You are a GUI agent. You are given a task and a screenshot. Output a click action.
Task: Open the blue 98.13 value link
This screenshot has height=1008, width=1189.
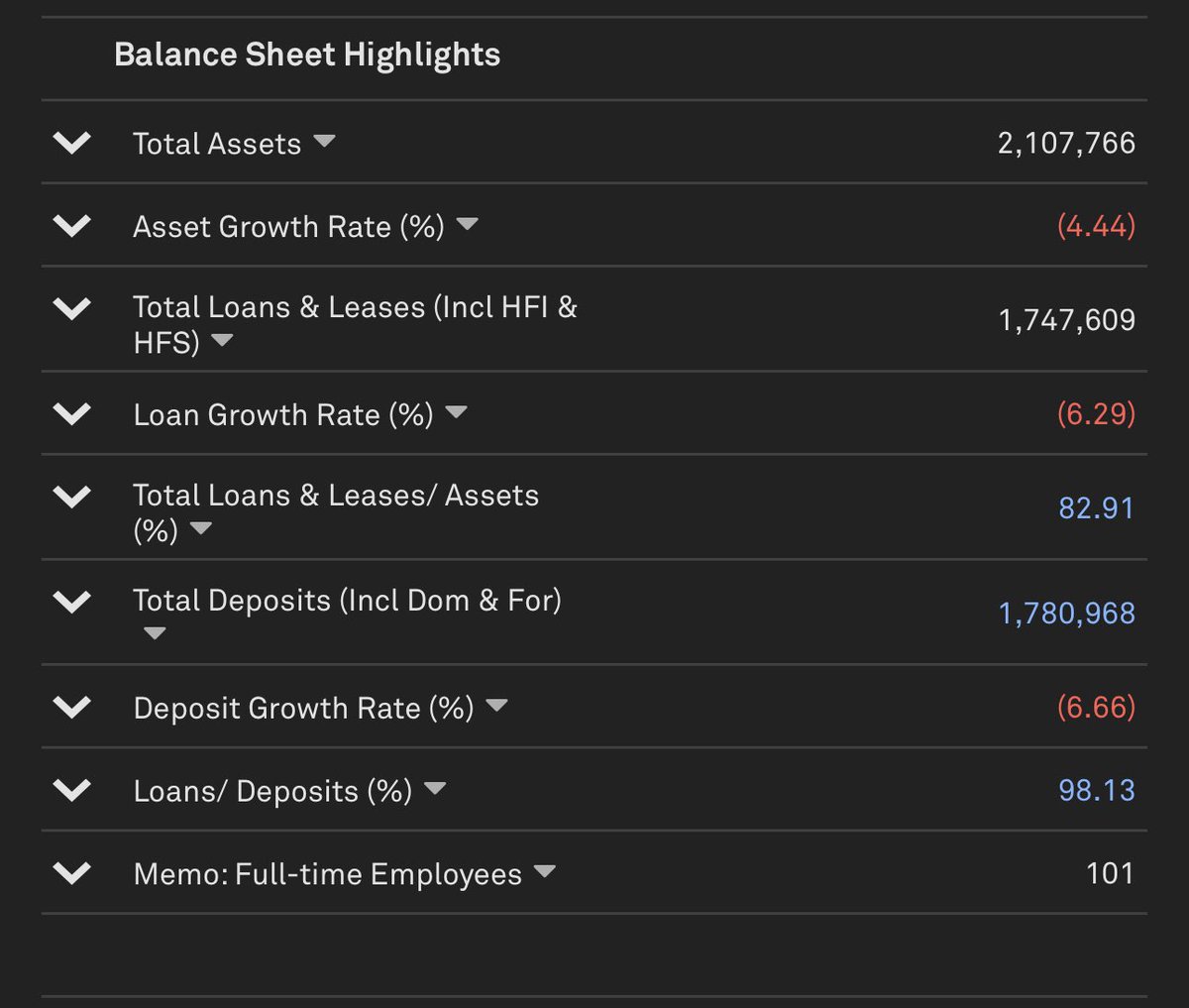(x=1096, y=790)
